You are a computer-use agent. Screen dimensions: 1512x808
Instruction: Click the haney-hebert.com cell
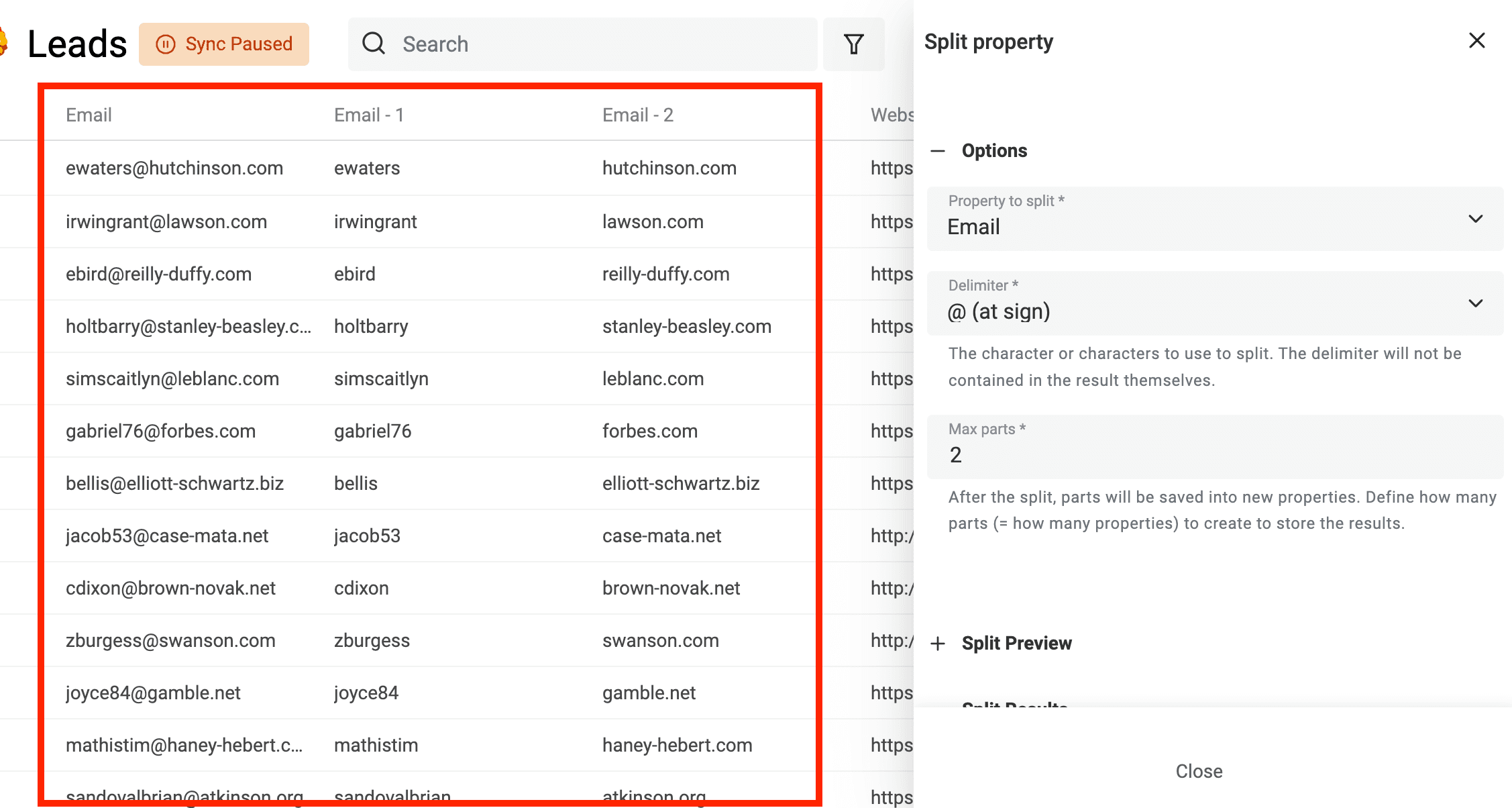678,746
